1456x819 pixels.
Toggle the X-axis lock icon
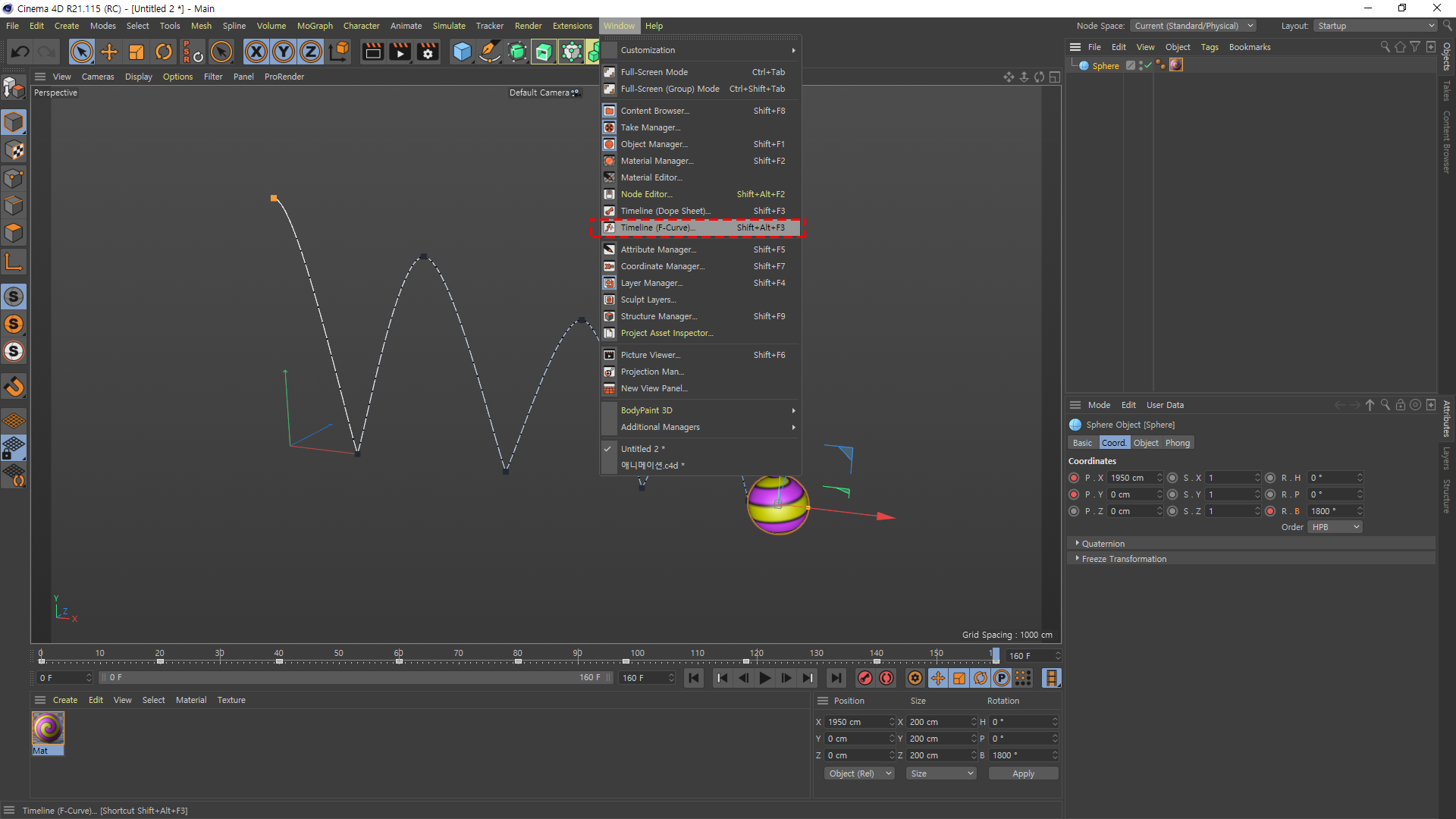click(x=256, y=52)
